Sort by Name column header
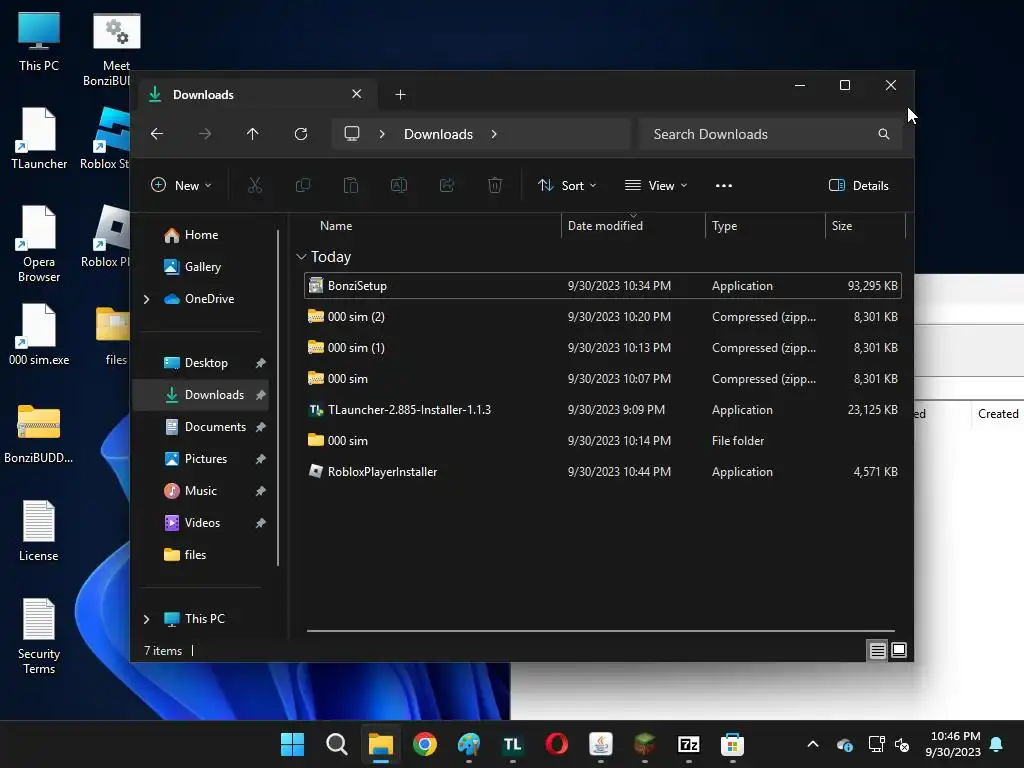The height and width of the screenshot is (768, 1024). pos(336,226)
